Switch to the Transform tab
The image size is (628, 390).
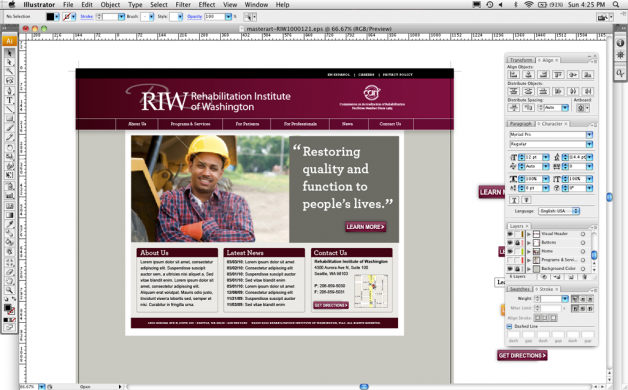tap(521, 60)
